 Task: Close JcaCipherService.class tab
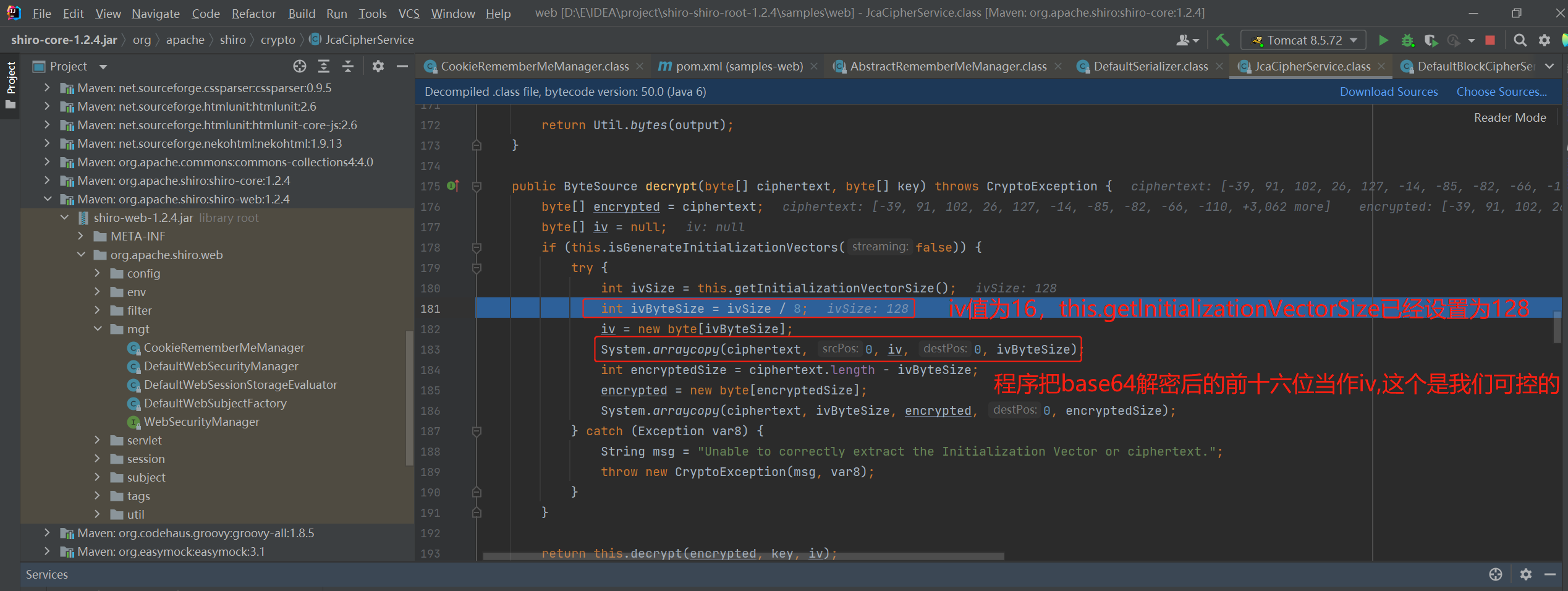tap(1381, 66)
